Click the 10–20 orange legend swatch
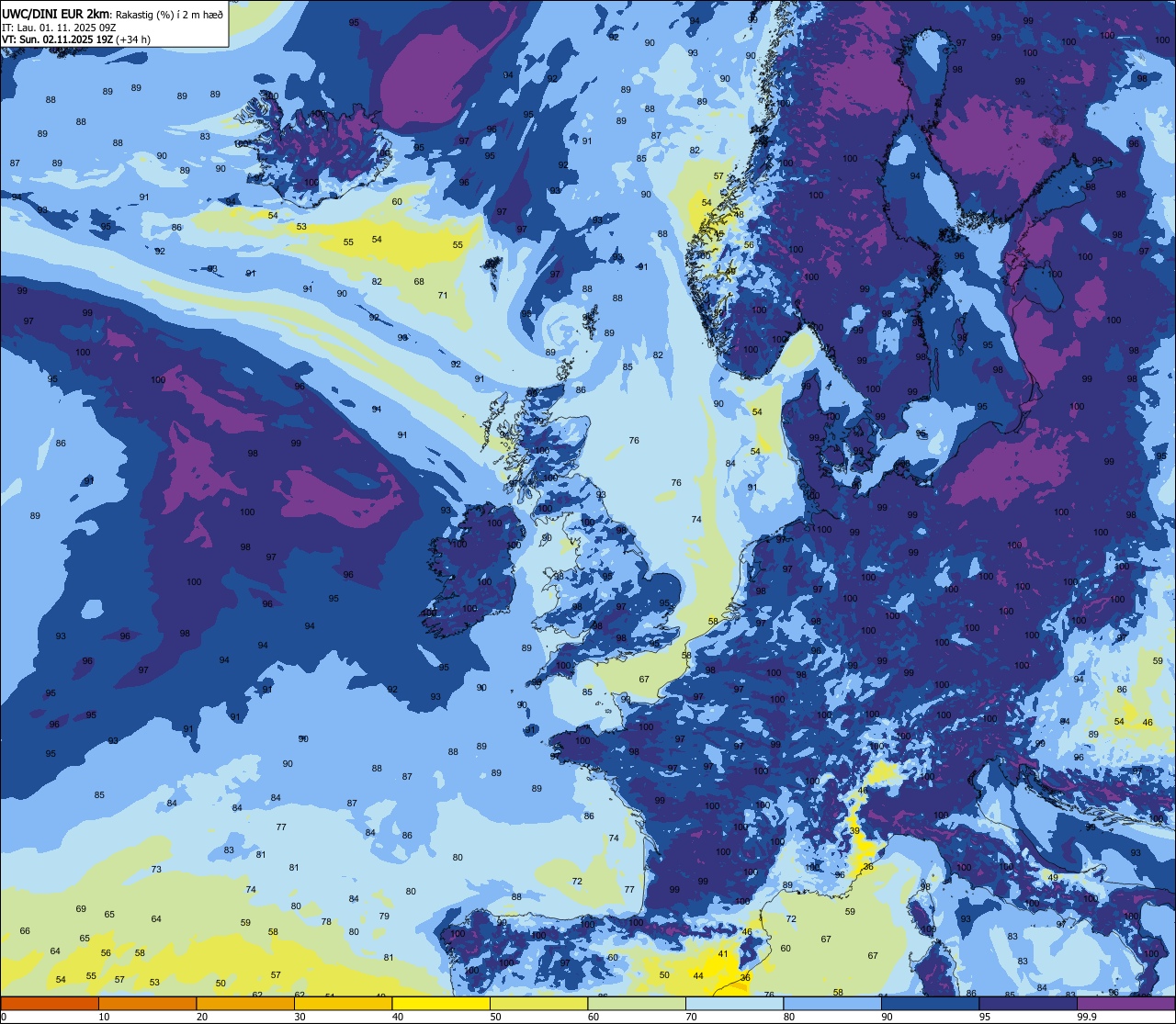Image resolution: width=1176 pixels, height=1024 pixels. 147,1003
